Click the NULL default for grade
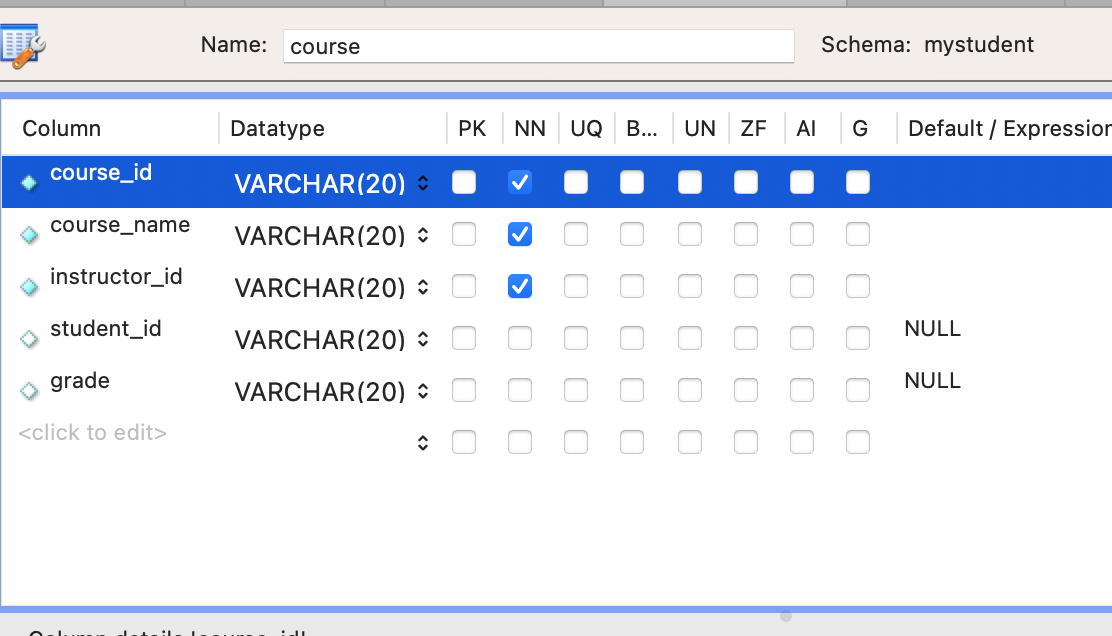Viewport: 1112px width, 636px height. coord(933,381)
